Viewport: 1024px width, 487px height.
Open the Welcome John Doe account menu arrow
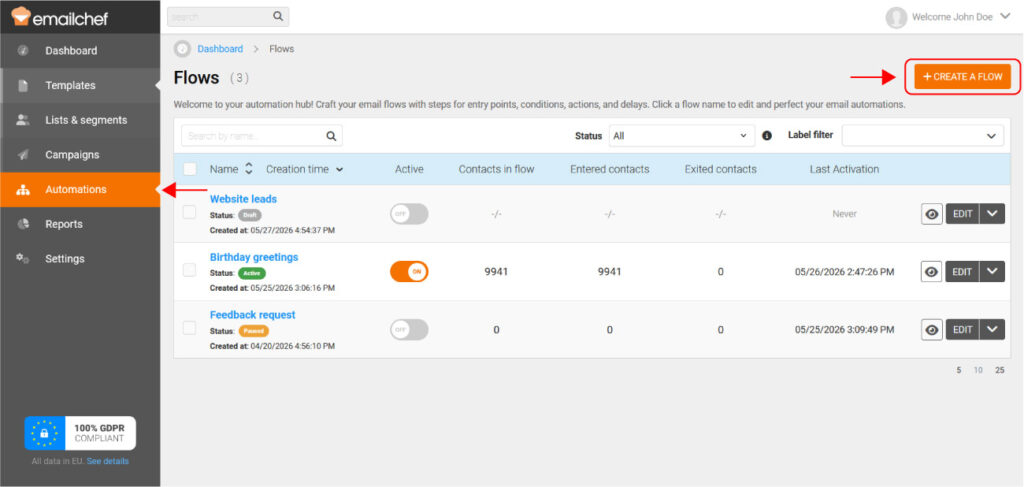coord(1004,17)
